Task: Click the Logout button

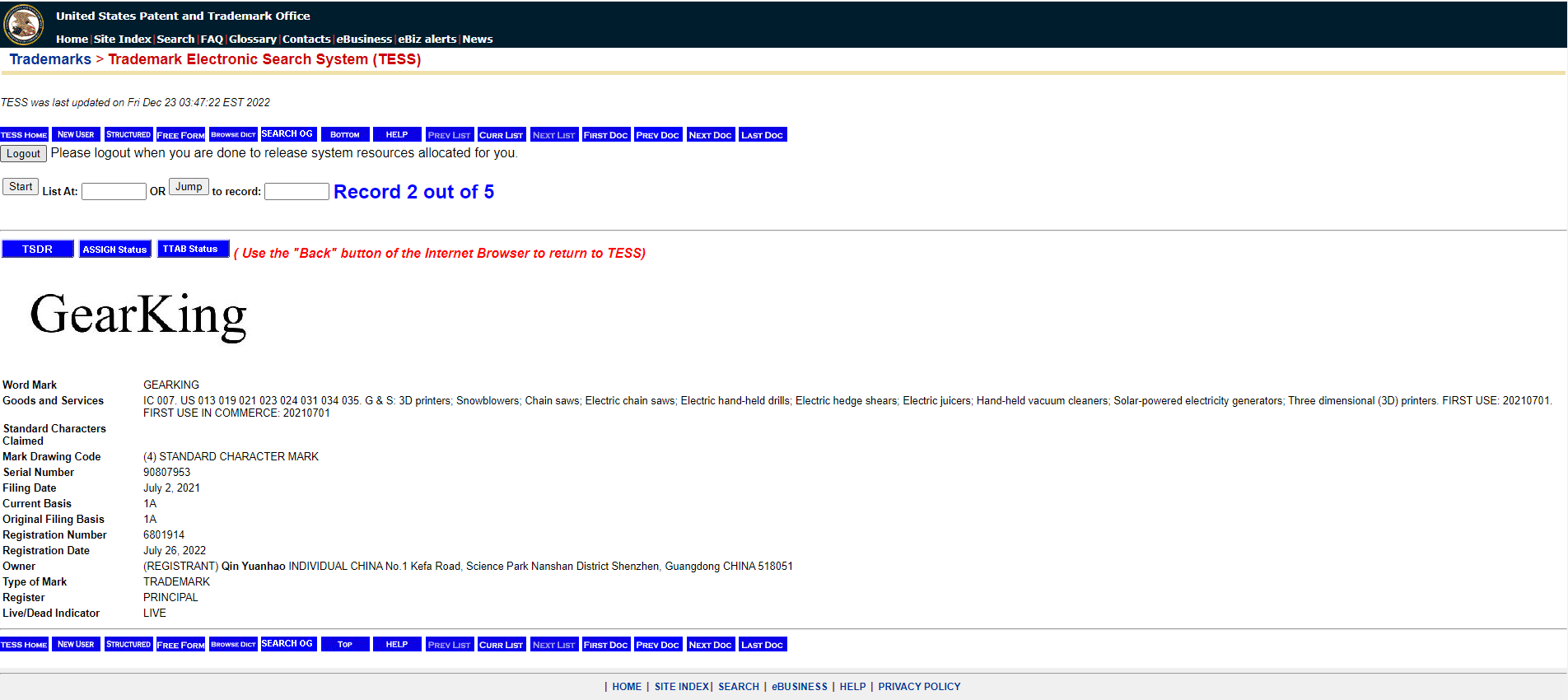Action: point(23,153)
